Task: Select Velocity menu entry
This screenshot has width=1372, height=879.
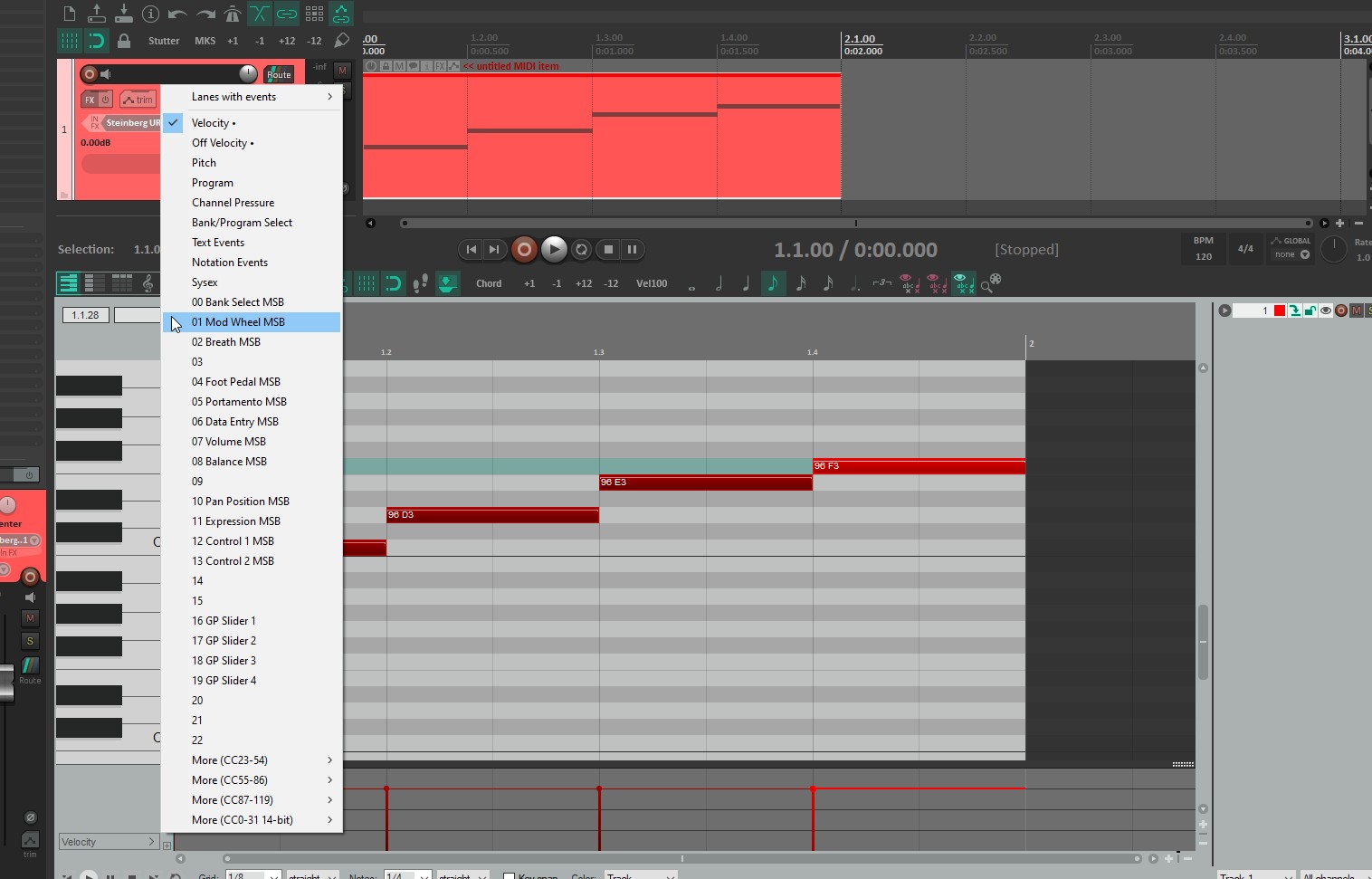Action: tap(252, 123)
